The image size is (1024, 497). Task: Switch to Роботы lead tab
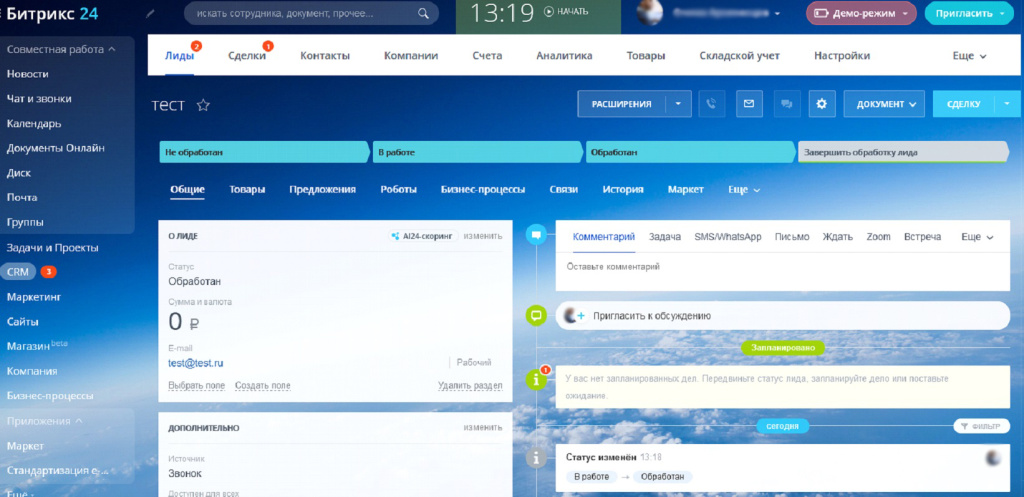[398, 190]
